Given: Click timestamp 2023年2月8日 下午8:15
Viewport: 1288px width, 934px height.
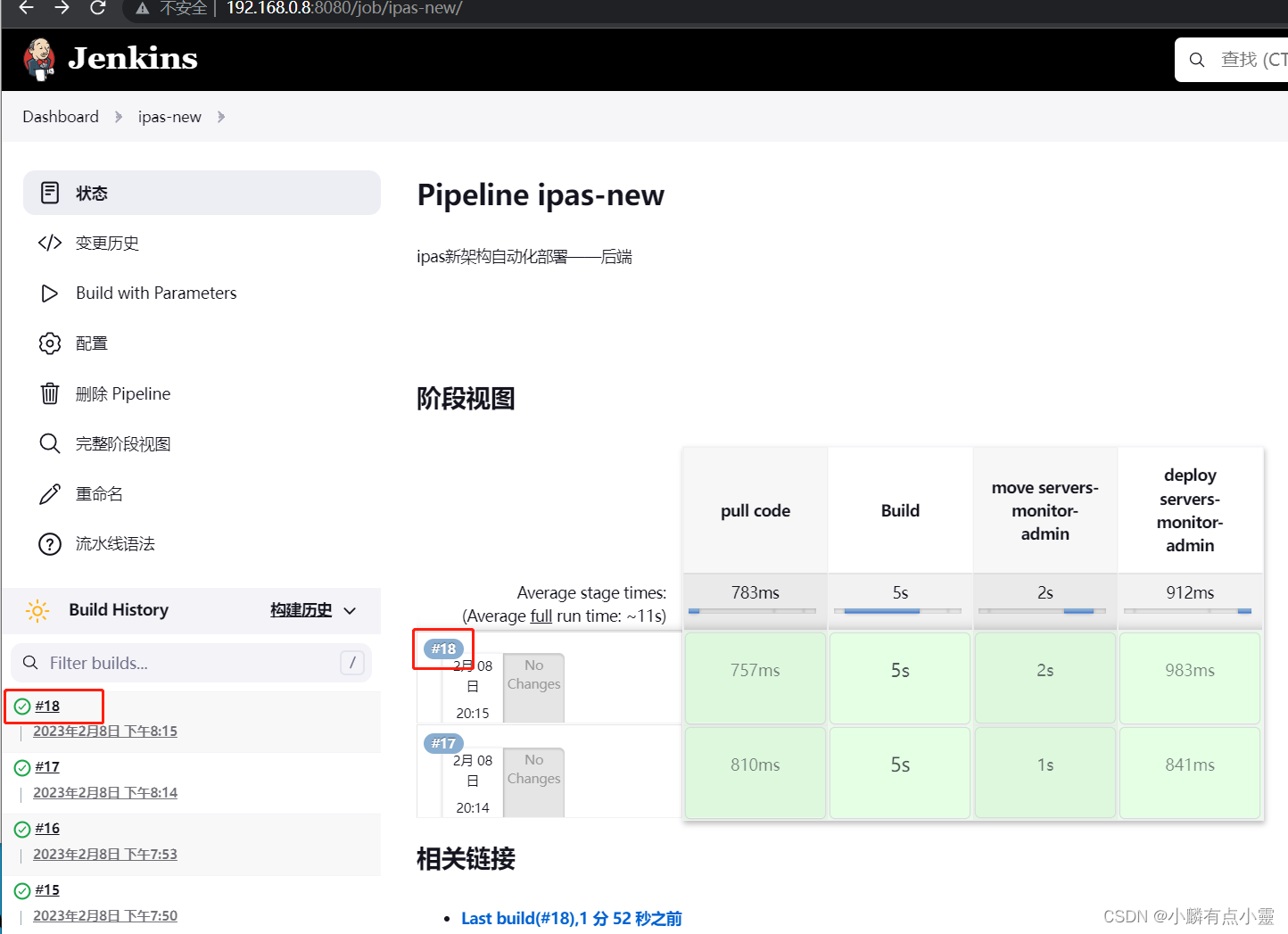Looking at the screenshot, I should coord(105,731).
